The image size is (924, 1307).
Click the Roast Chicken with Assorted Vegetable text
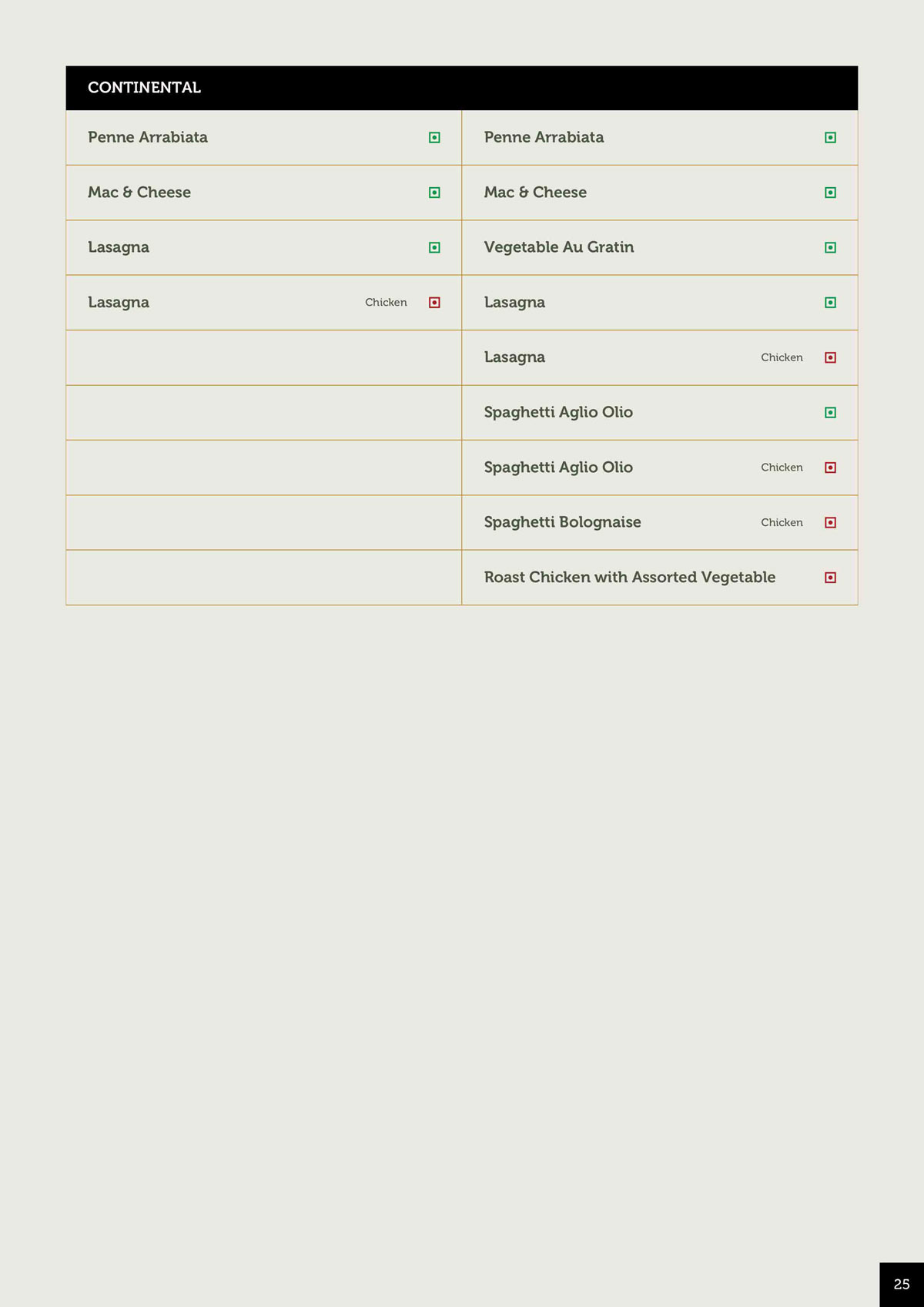629,577
